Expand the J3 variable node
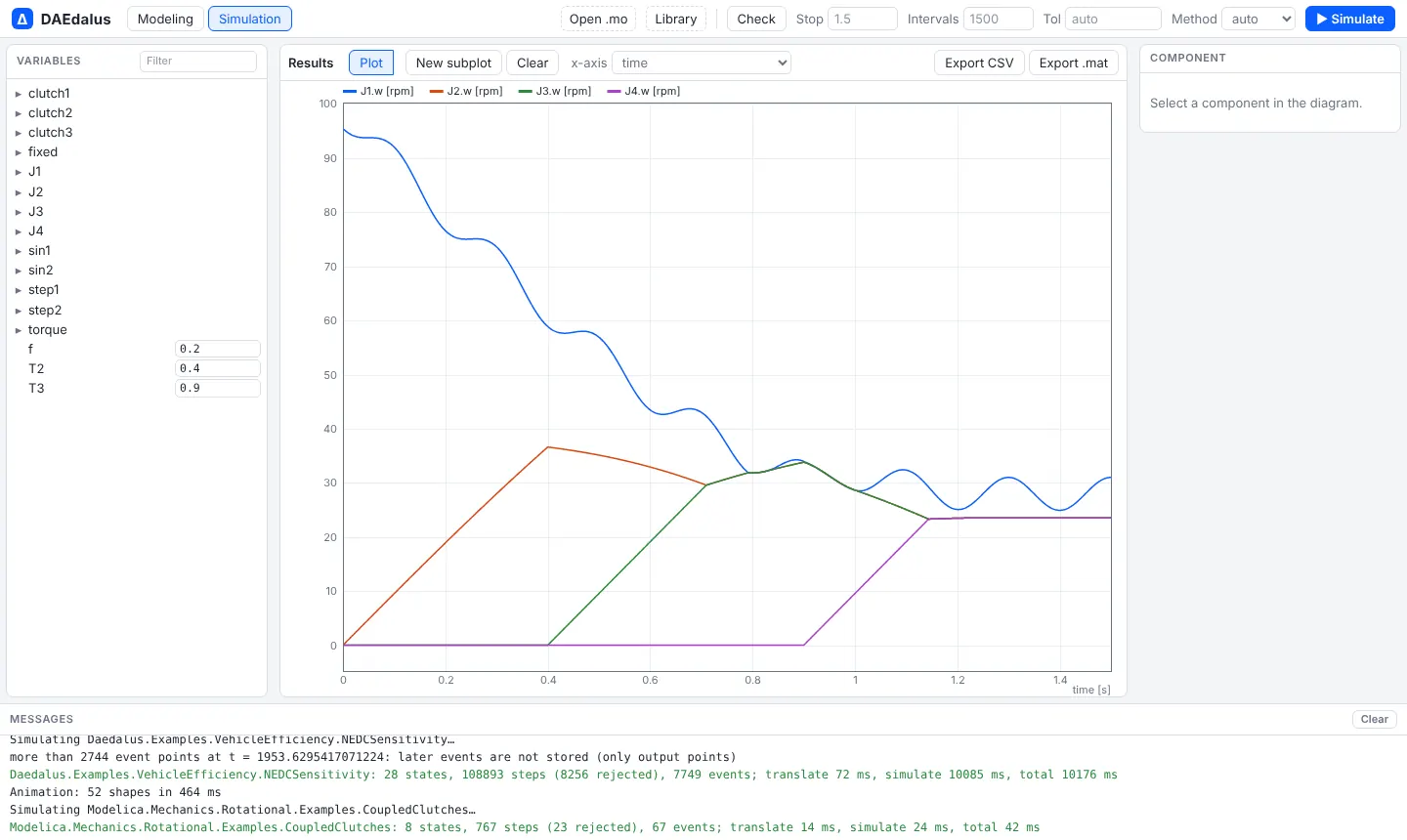The height and width of the screenshot is (840, 1407). click(19, 212)
